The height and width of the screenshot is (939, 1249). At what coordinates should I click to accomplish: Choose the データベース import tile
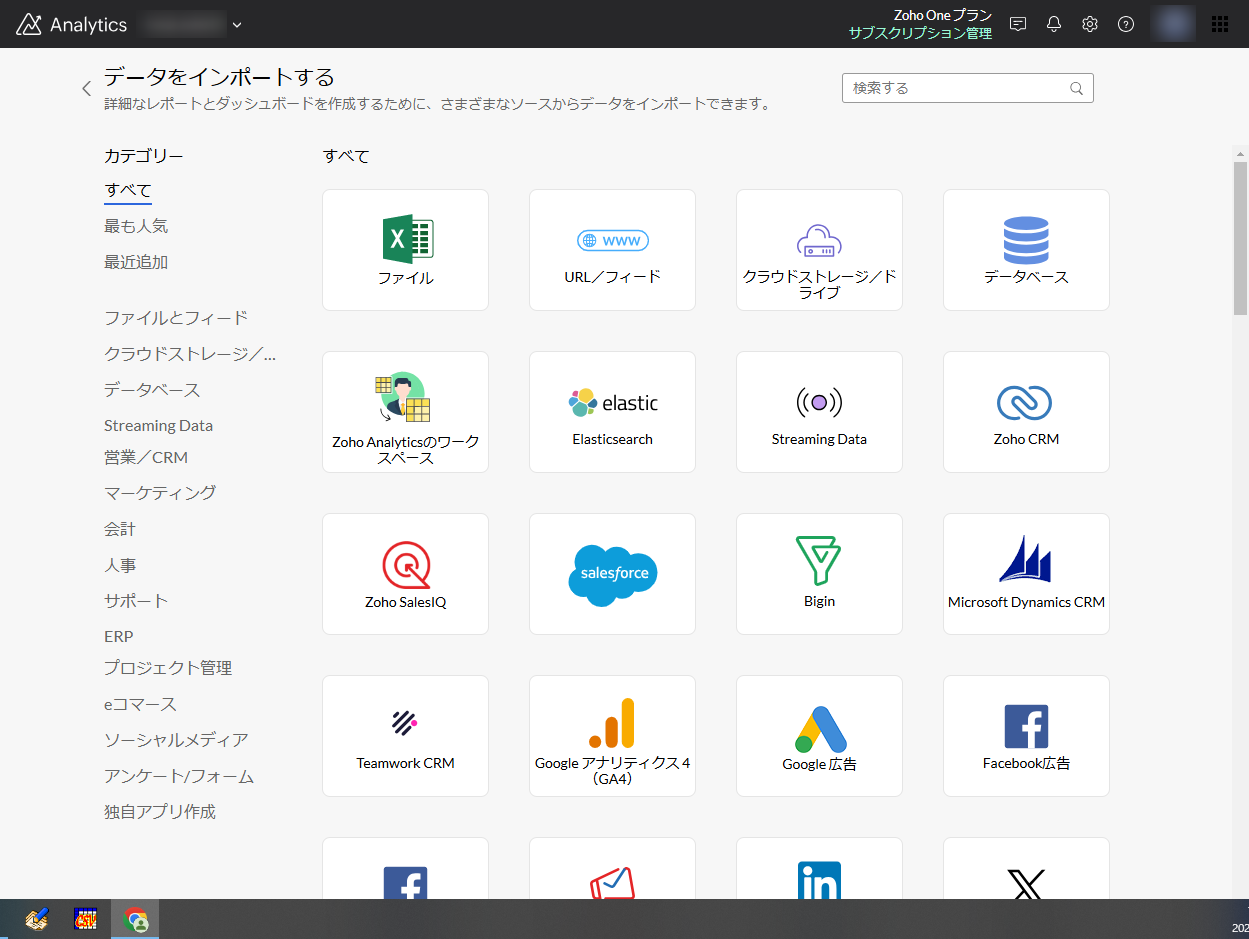1026,250
